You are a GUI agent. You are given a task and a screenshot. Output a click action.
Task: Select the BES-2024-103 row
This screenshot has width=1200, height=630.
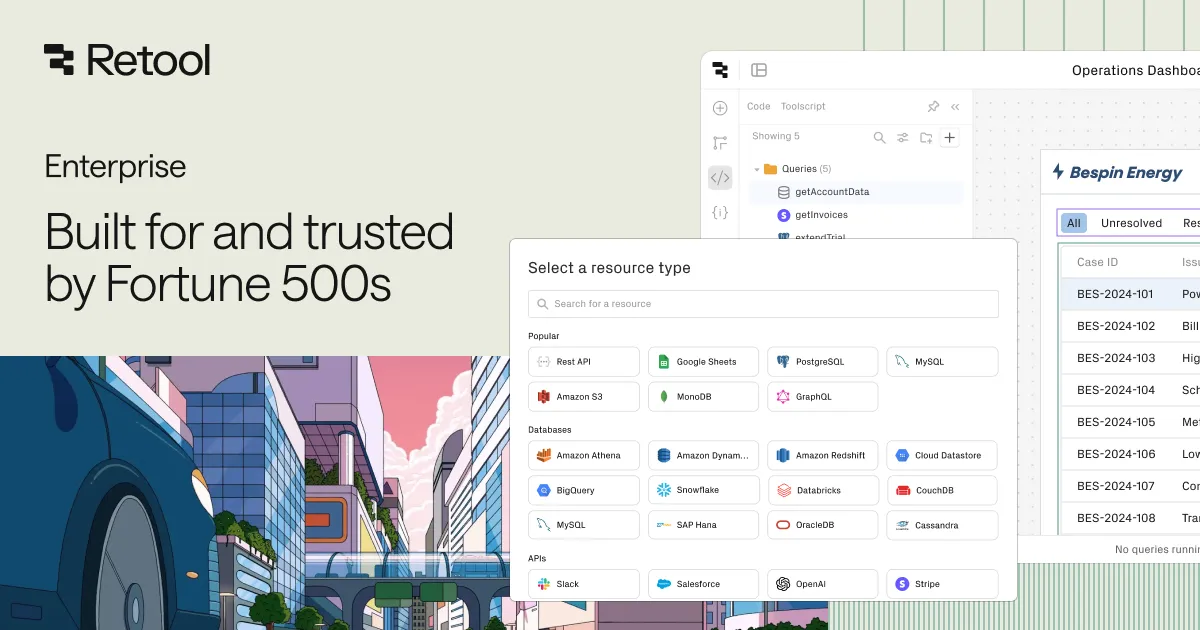click(1130, 358)
